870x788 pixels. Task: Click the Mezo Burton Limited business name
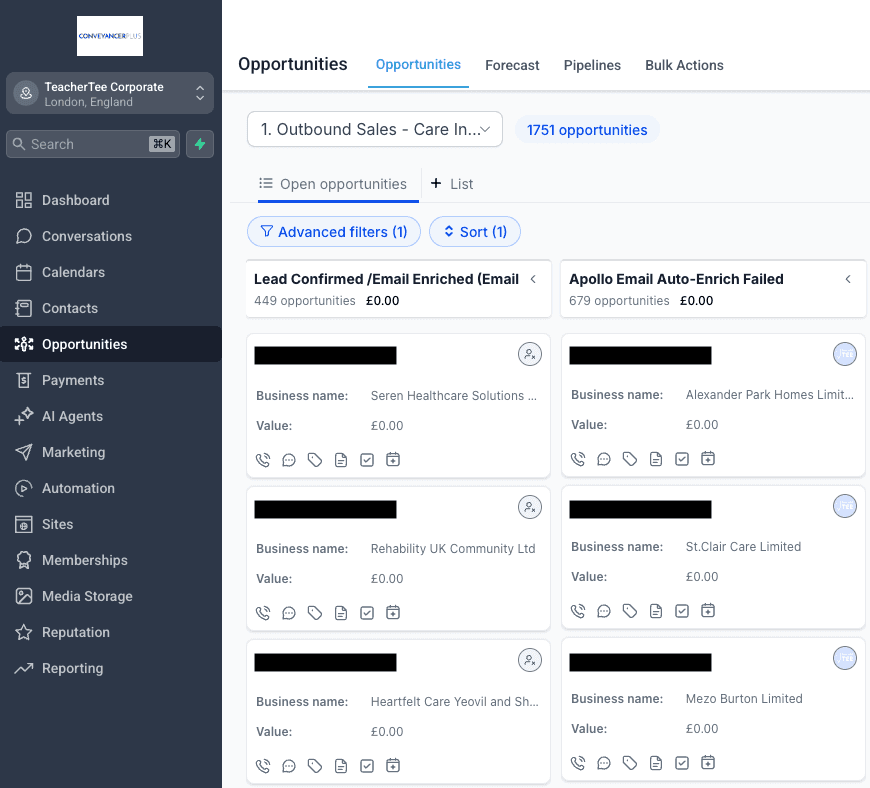(x=744, y=699)
